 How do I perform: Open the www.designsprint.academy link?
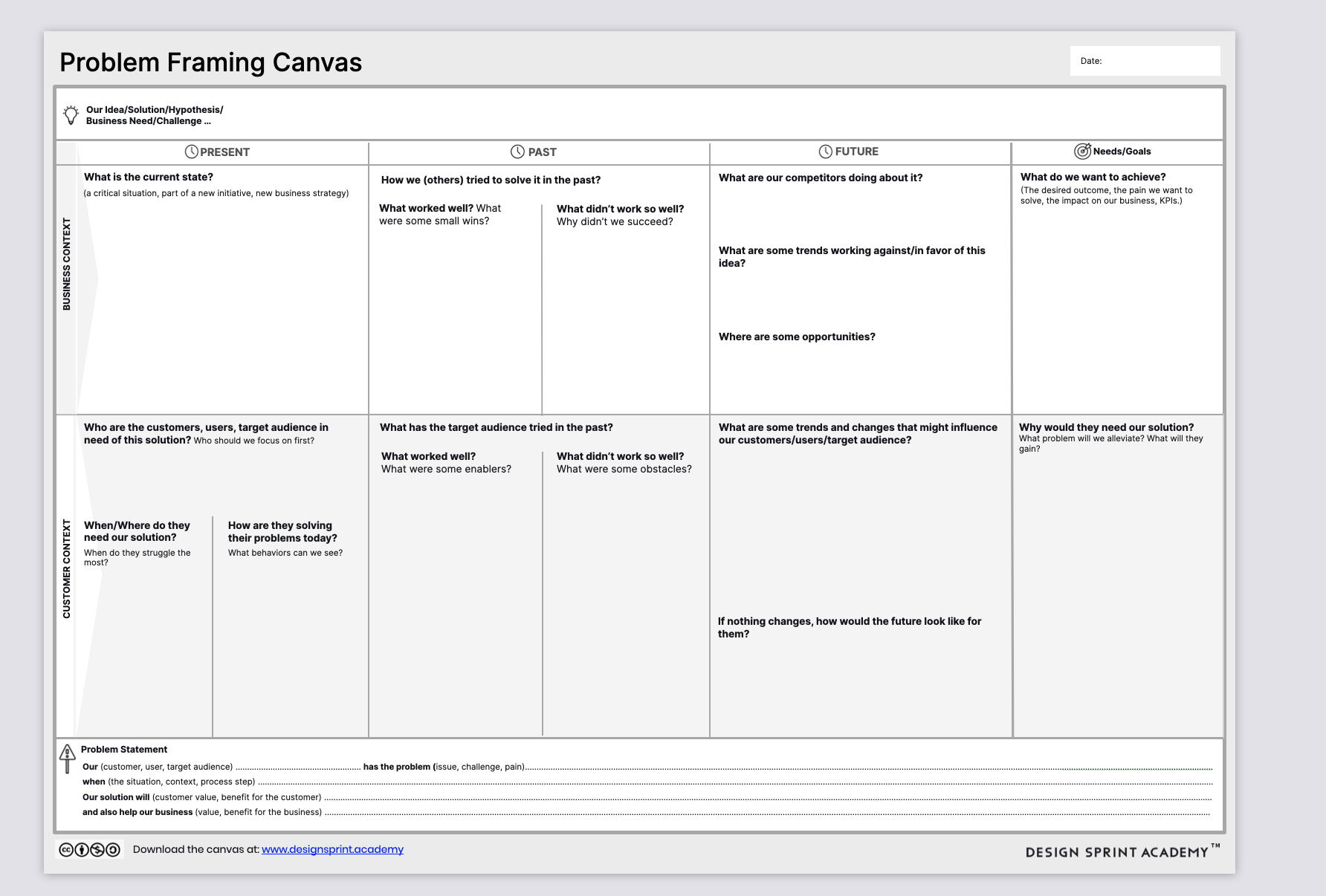click(x=332, y=849)
